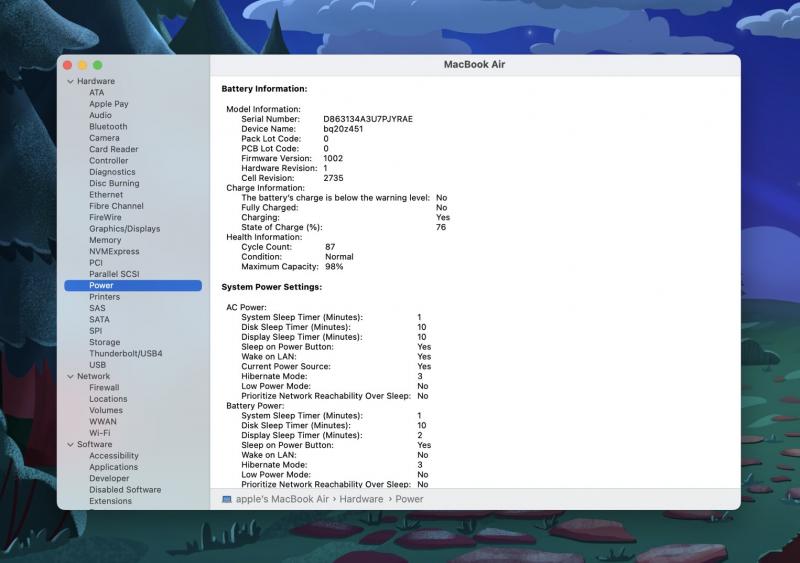This screenshot has height=563, width=800.
Task: Click the Hardware section label
Action: point(96,81)
